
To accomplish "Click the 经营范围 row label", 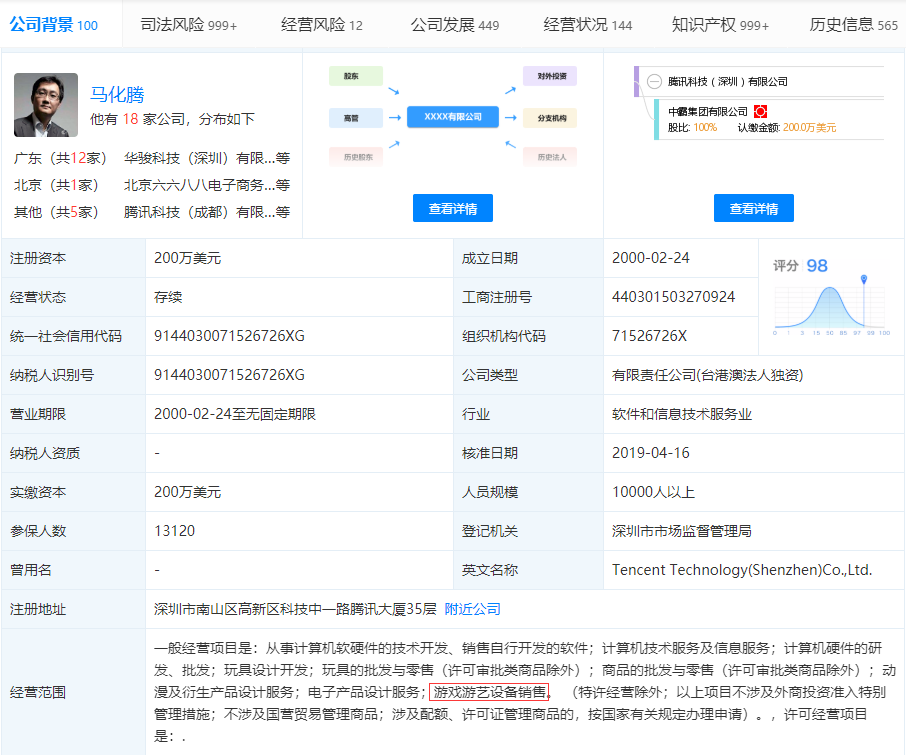I will (x=38, y=692).
